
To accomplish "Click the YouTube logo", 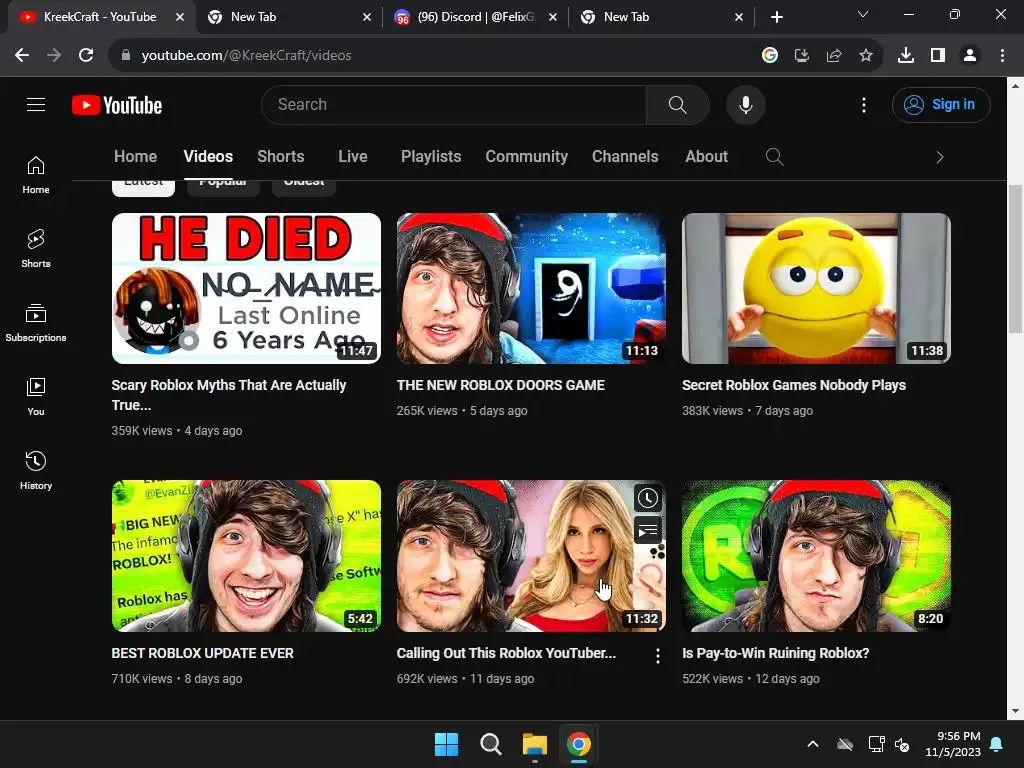I will pyautogui.click(x=117, y=105).
